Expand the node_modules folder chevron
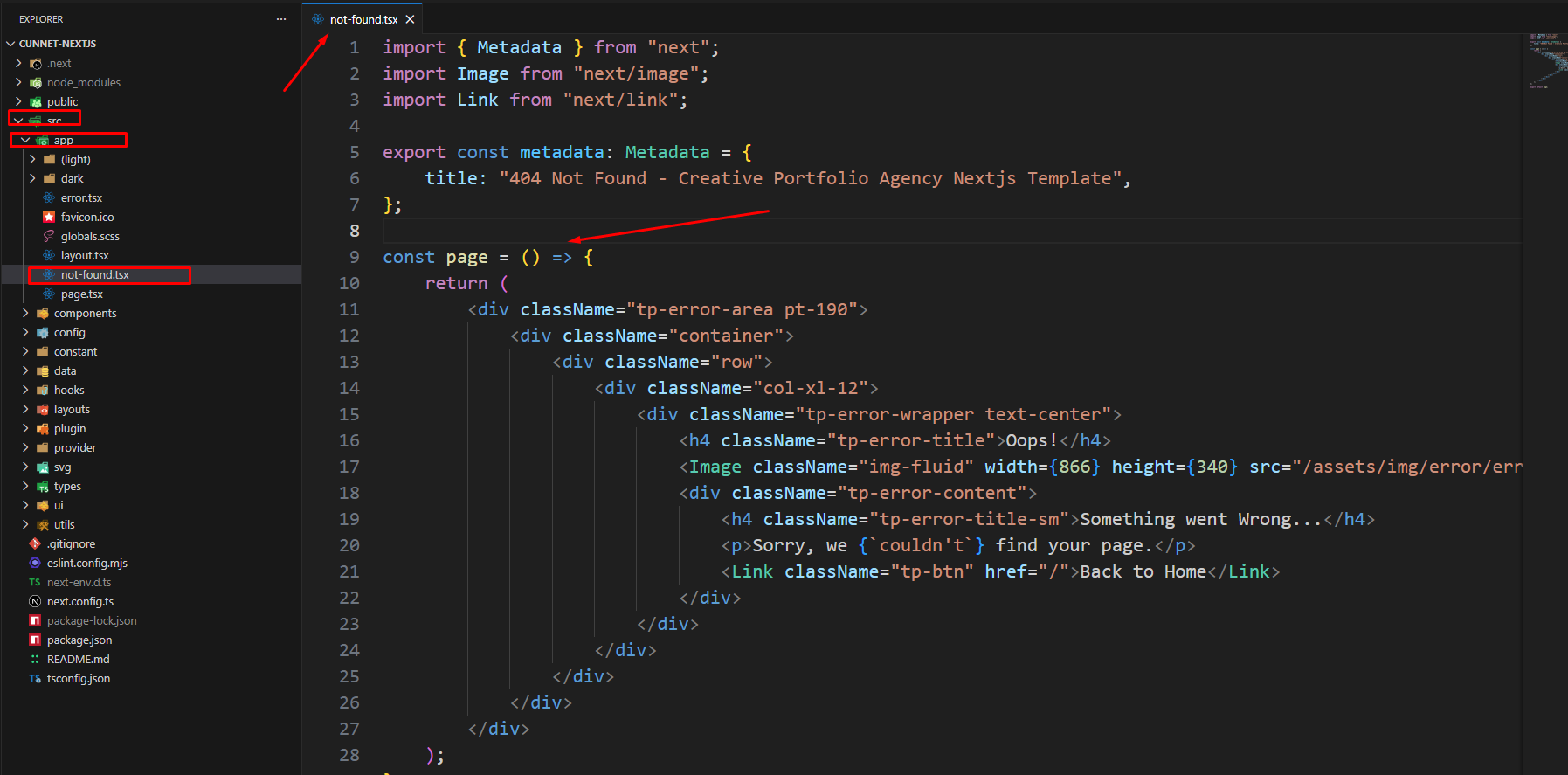The image size is (1568, 775). [18, 82]
